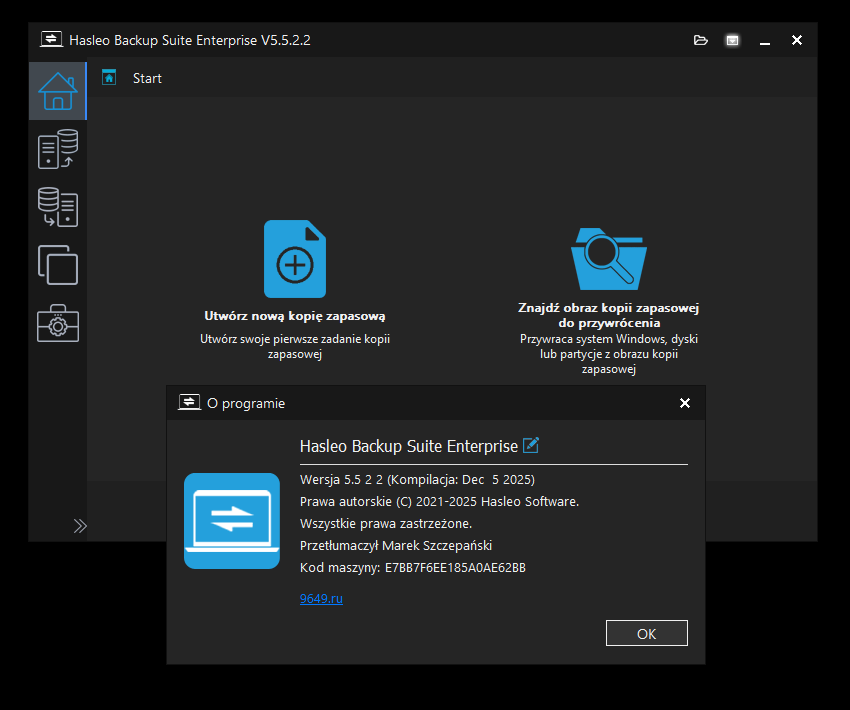Click the 'Kod maszyny' machine code text
This screenshot has height=710, width=850.
[413, 567]
